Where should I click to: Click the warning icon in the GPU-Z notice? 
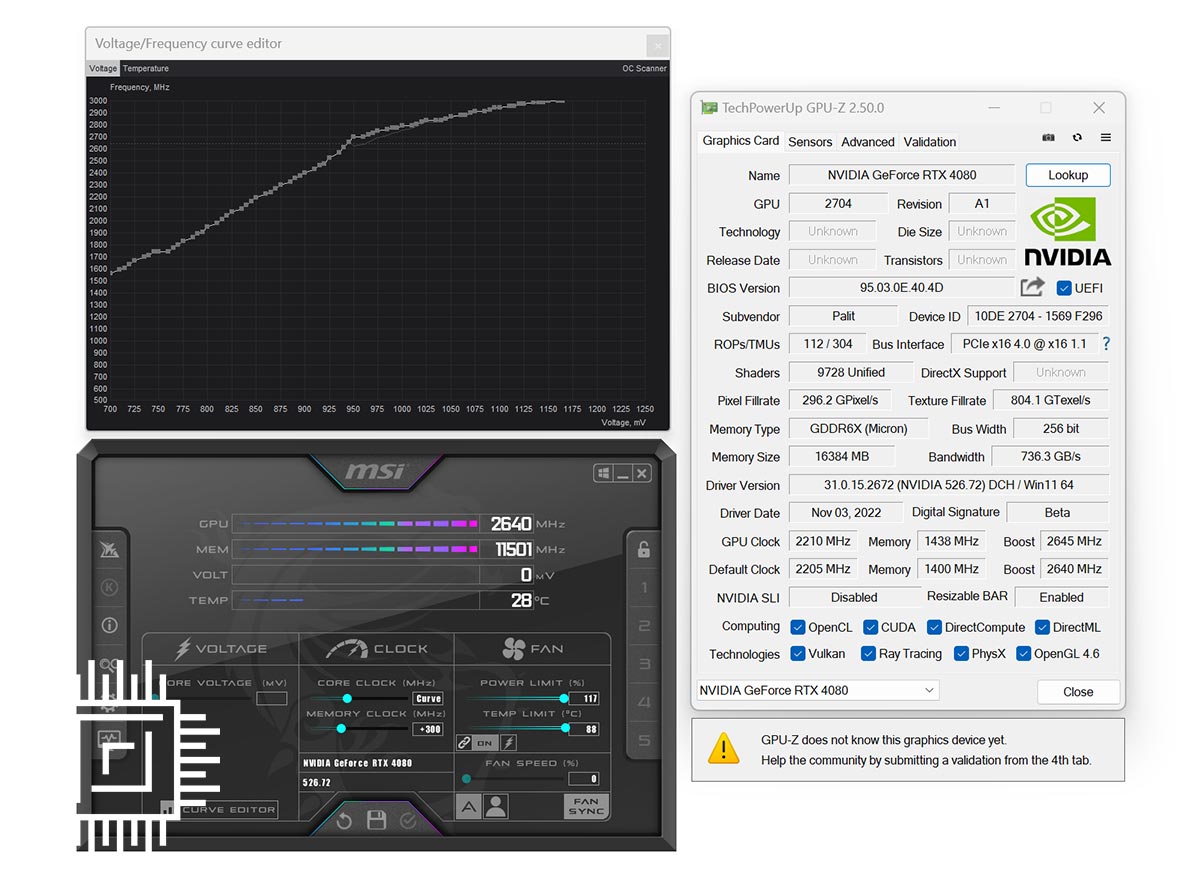click(723, 748)
